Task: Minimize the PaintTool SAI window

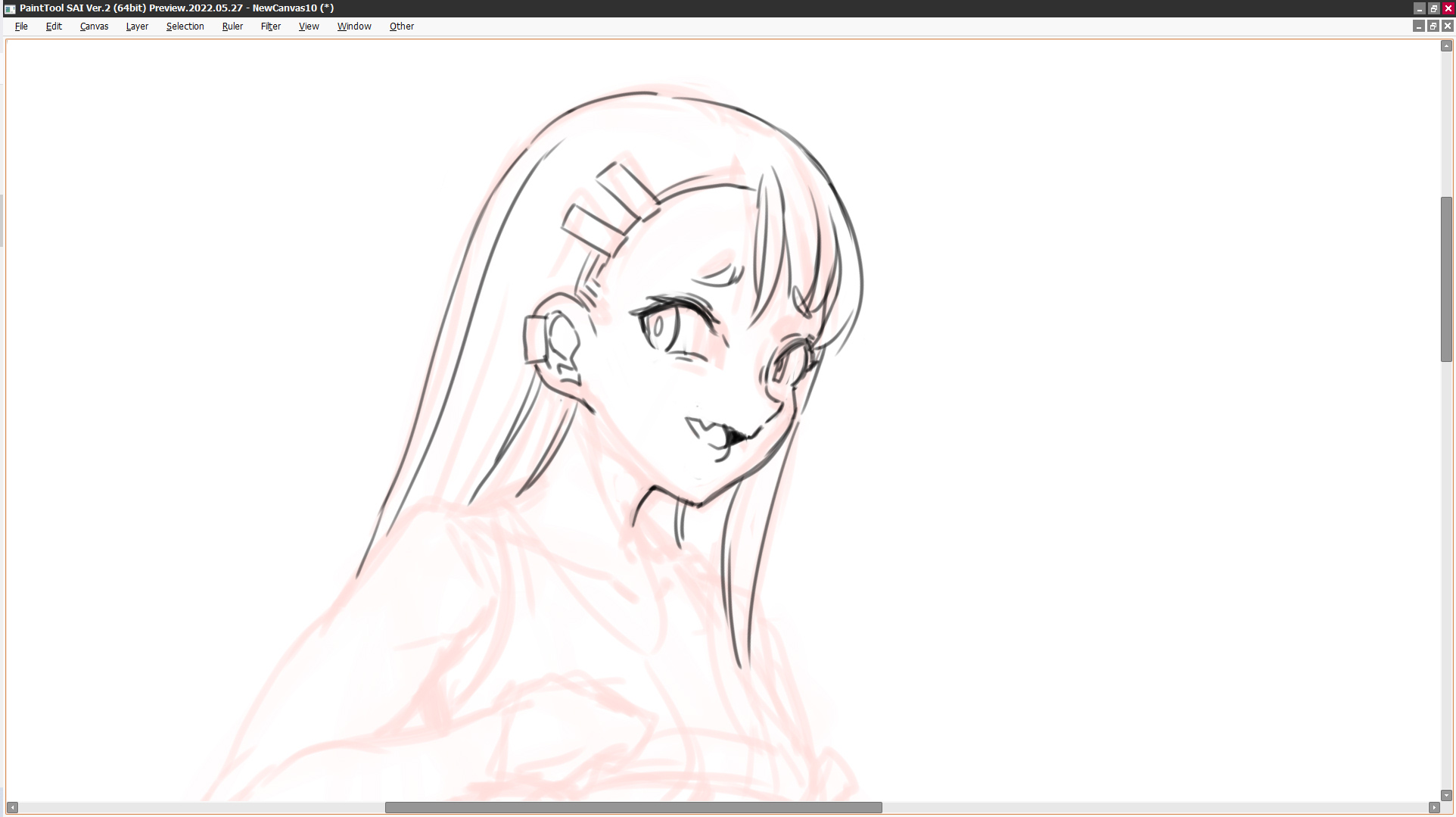Action: (1420, 8)
